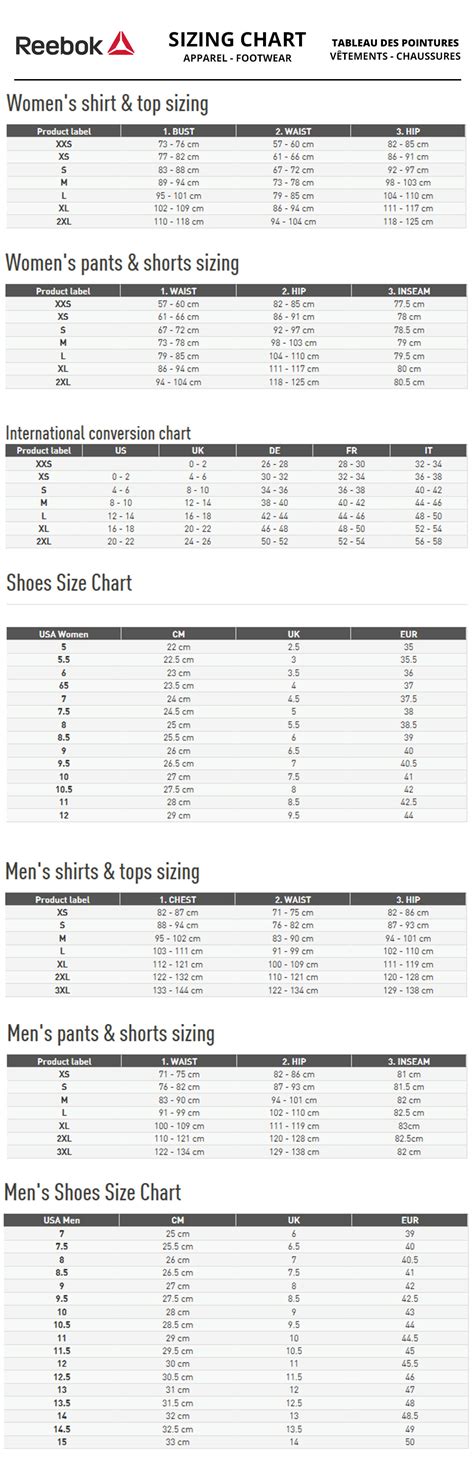Click the International conversion chart heading

98,433
